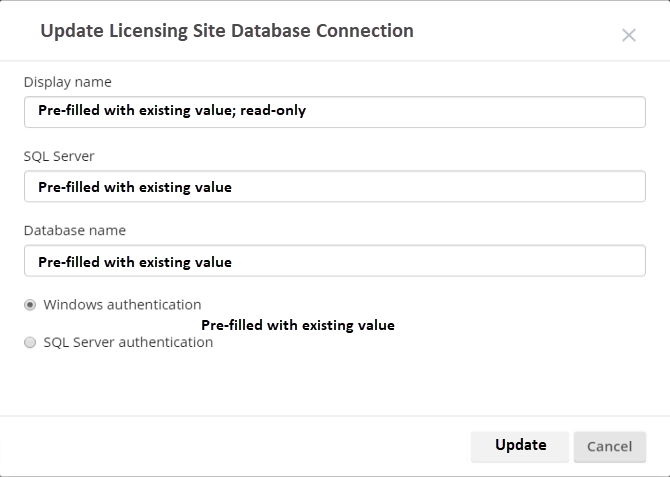Close the dialog with the X icon

pyautogui.click(x=628, y=36)
